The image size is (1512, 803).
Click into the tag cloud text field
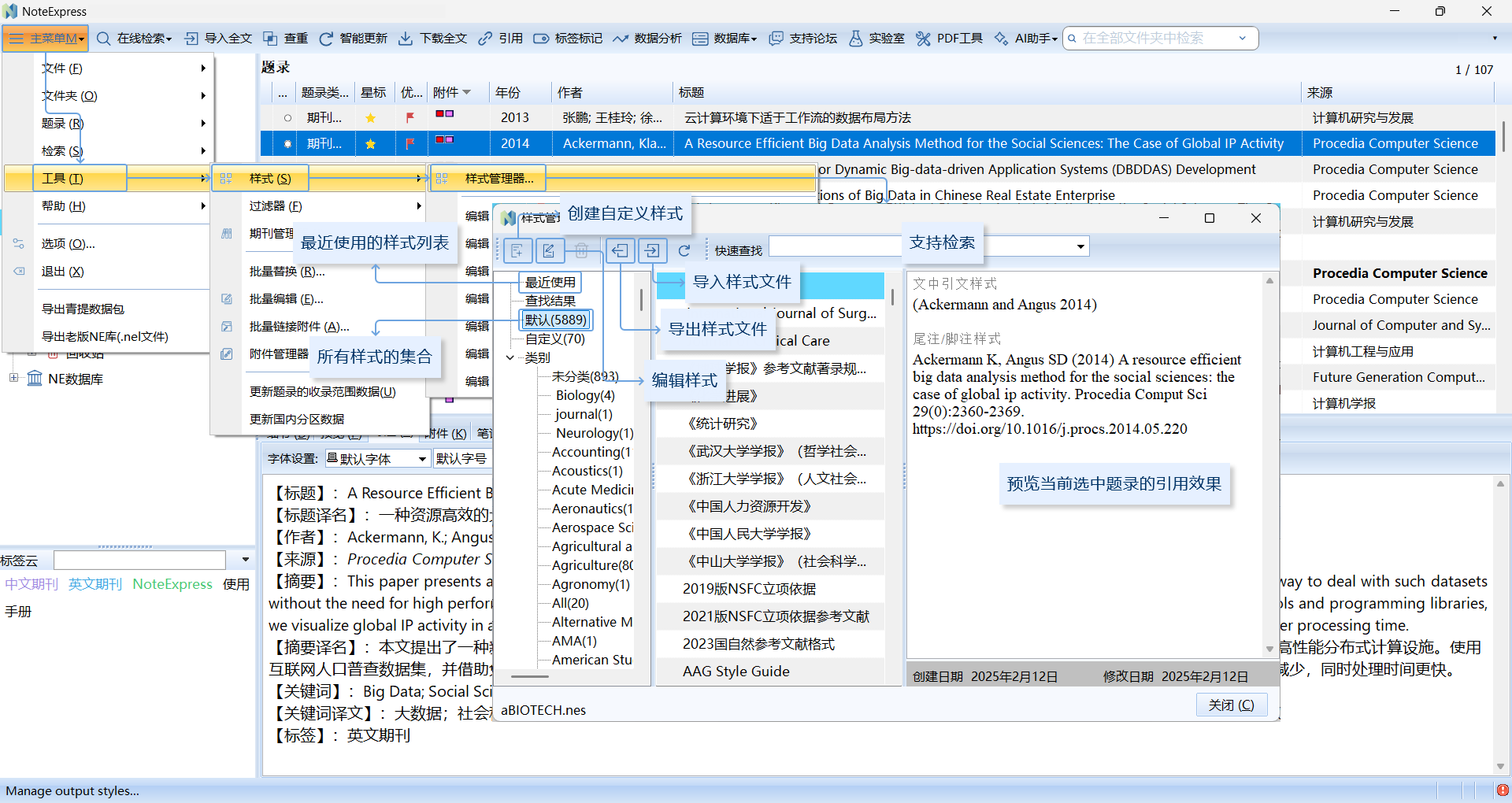tap(140, 560)
